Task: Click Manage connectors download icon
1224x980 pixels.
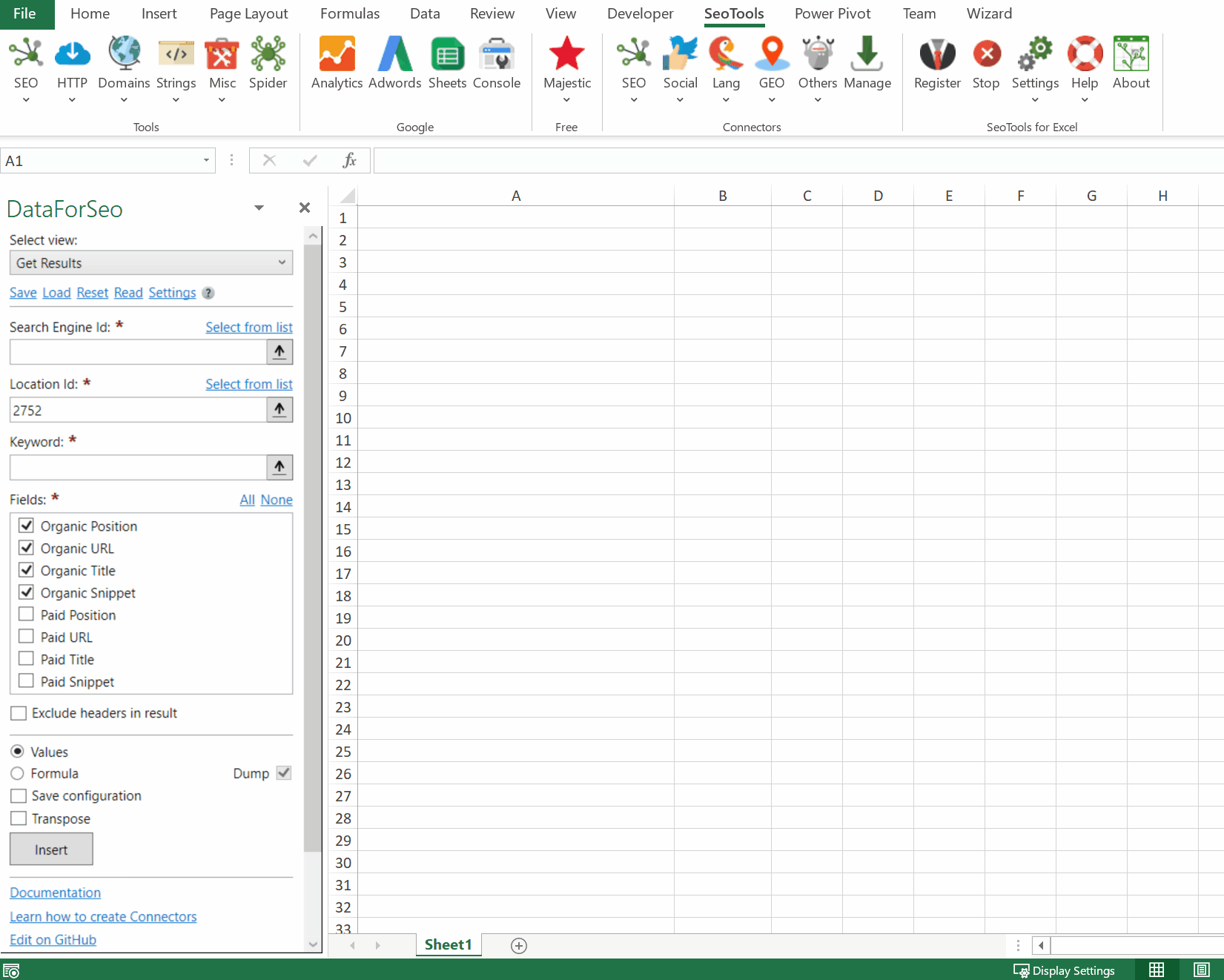Action: click(x=867, y=53)
